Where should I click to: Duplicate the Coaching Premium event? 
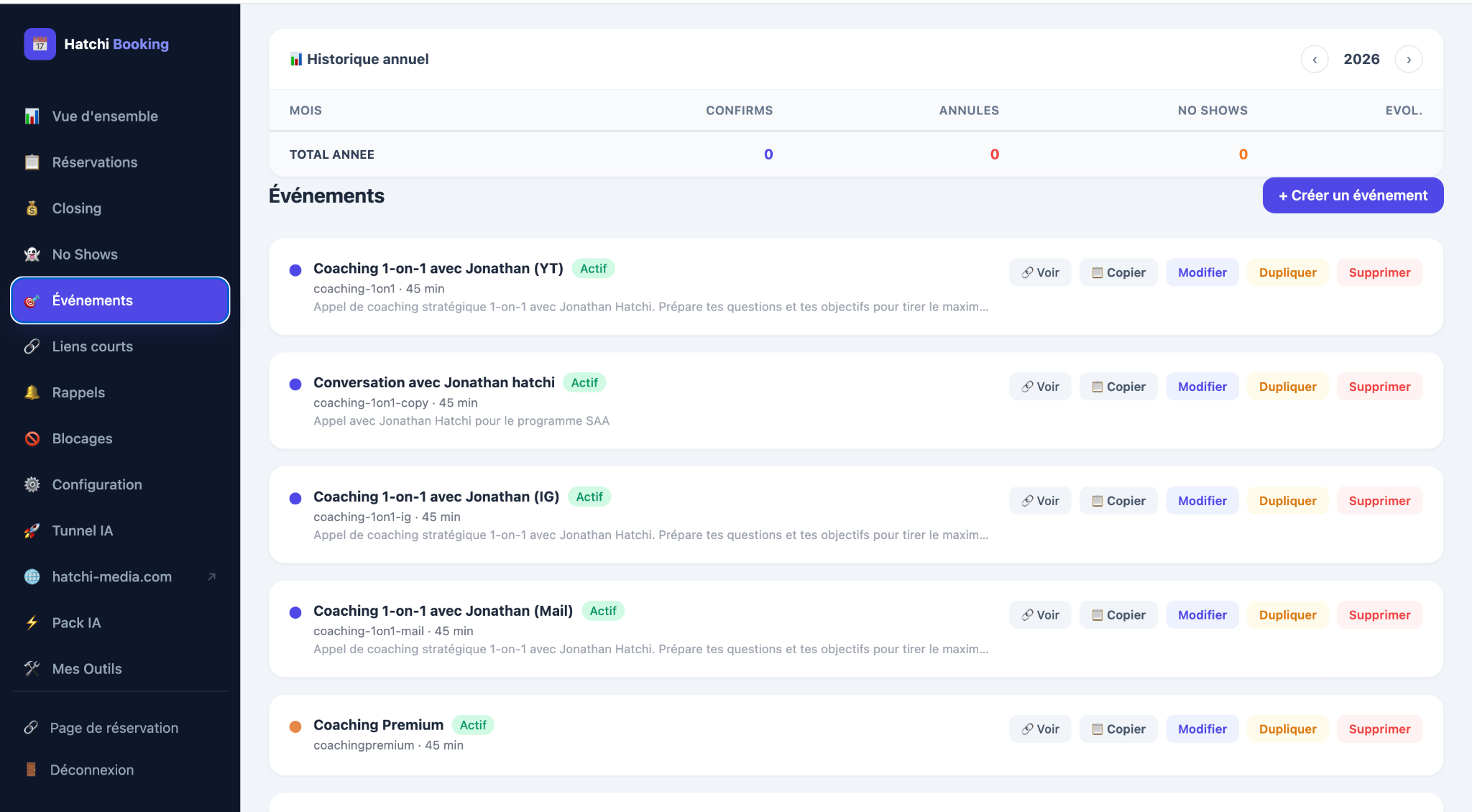[1287, 729]
